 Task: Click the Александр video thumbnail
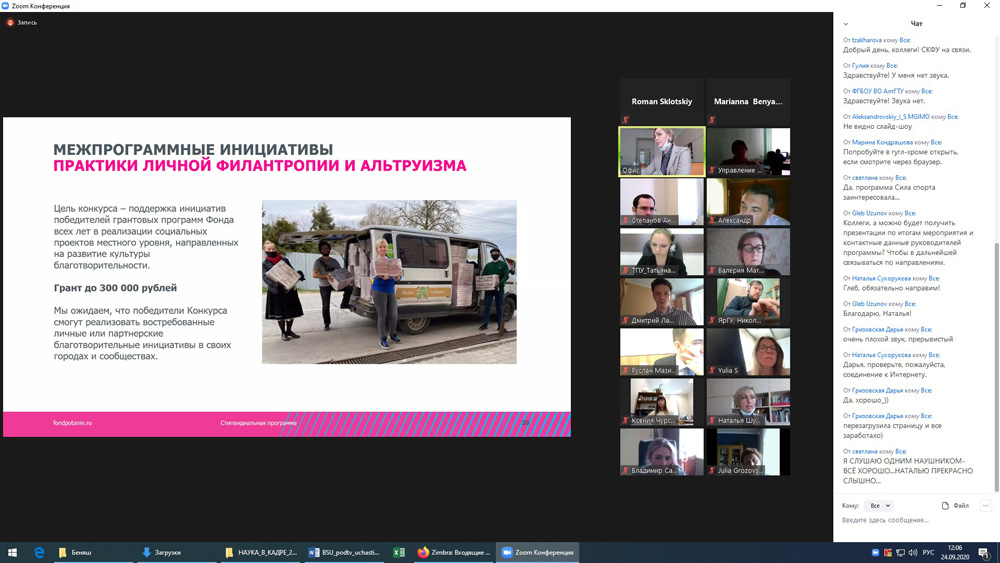point(748,202)
